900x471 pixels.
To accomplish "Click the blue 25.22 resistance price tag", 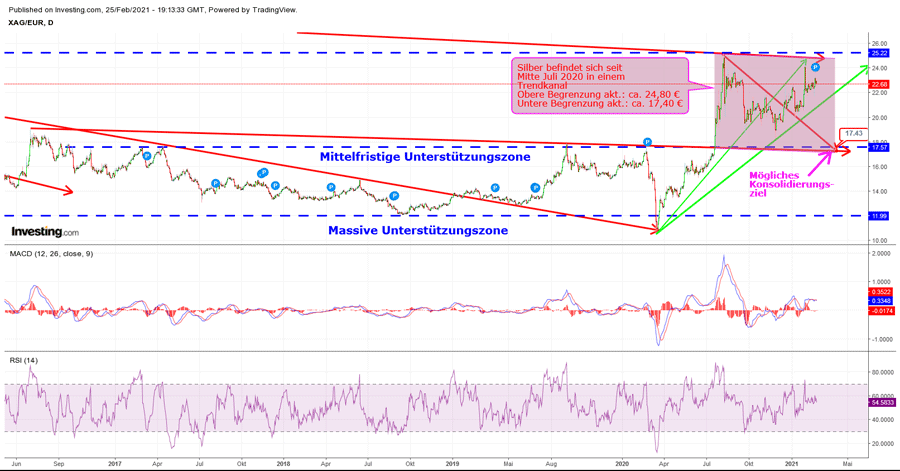I will pos(880,52).
